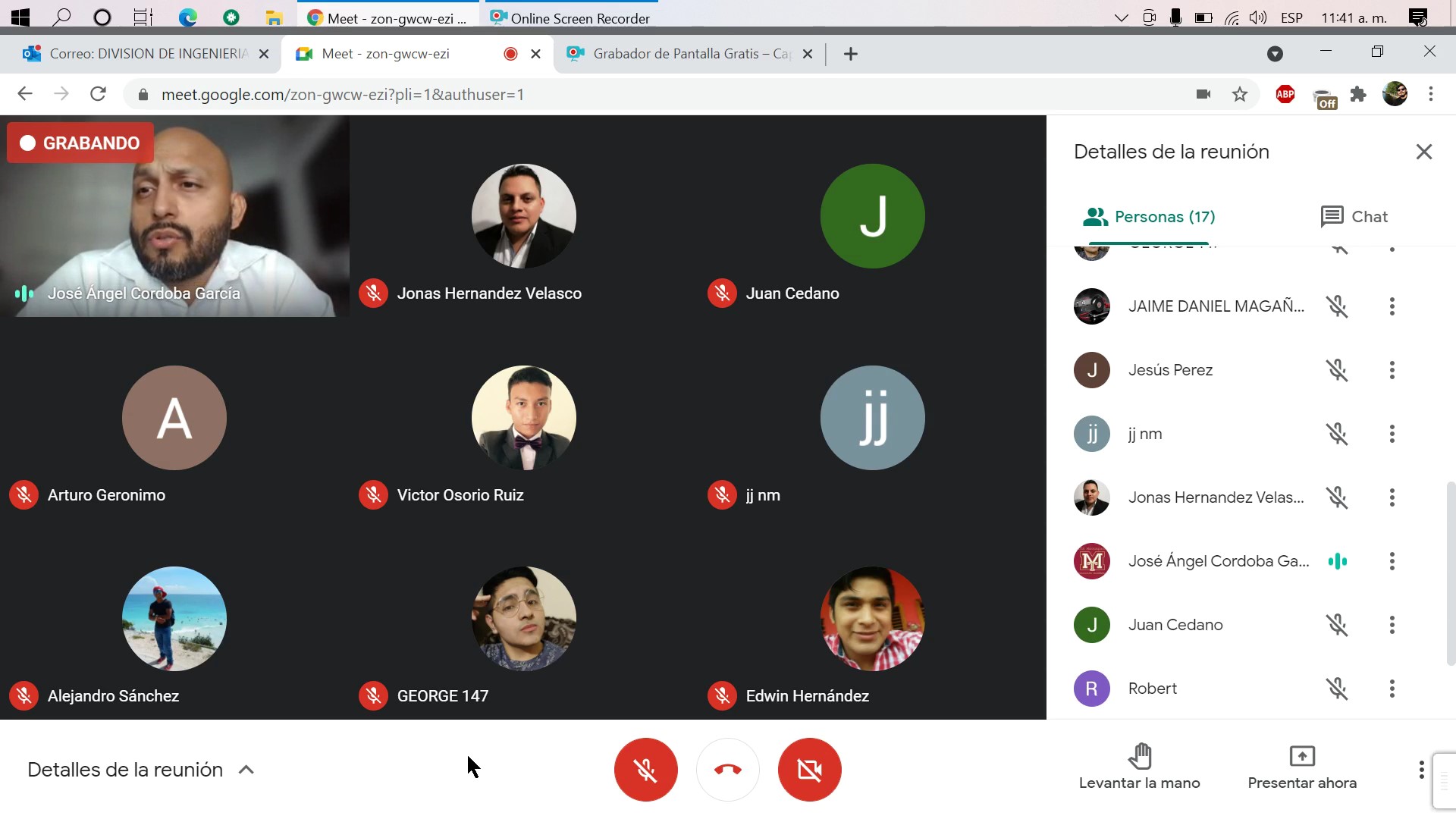The height and width of the screenshot is (819, 1456).
Task: Open a new browser tab
Action: pos(851,54)
